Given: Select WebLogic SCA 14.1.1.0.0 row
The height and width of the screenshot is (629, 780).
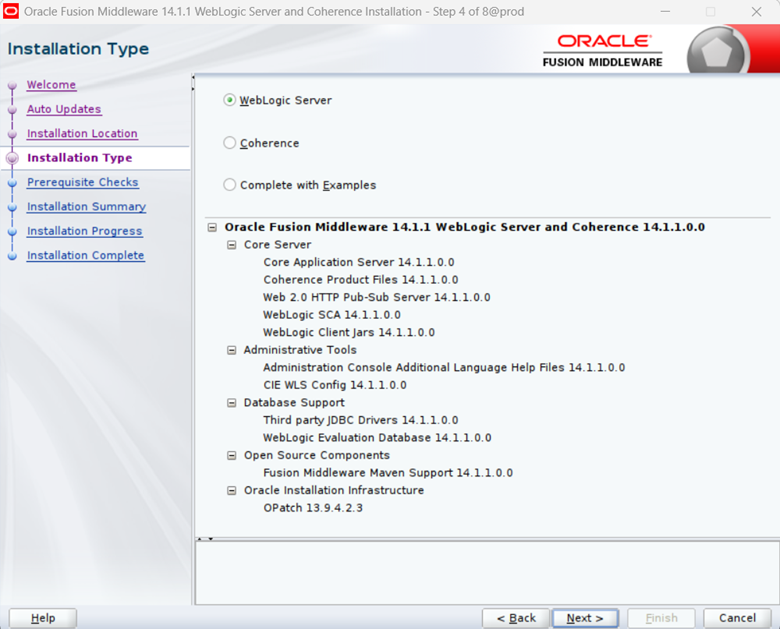Looking at the screenshot, I should pyautogui.click(x=332, y=315).
